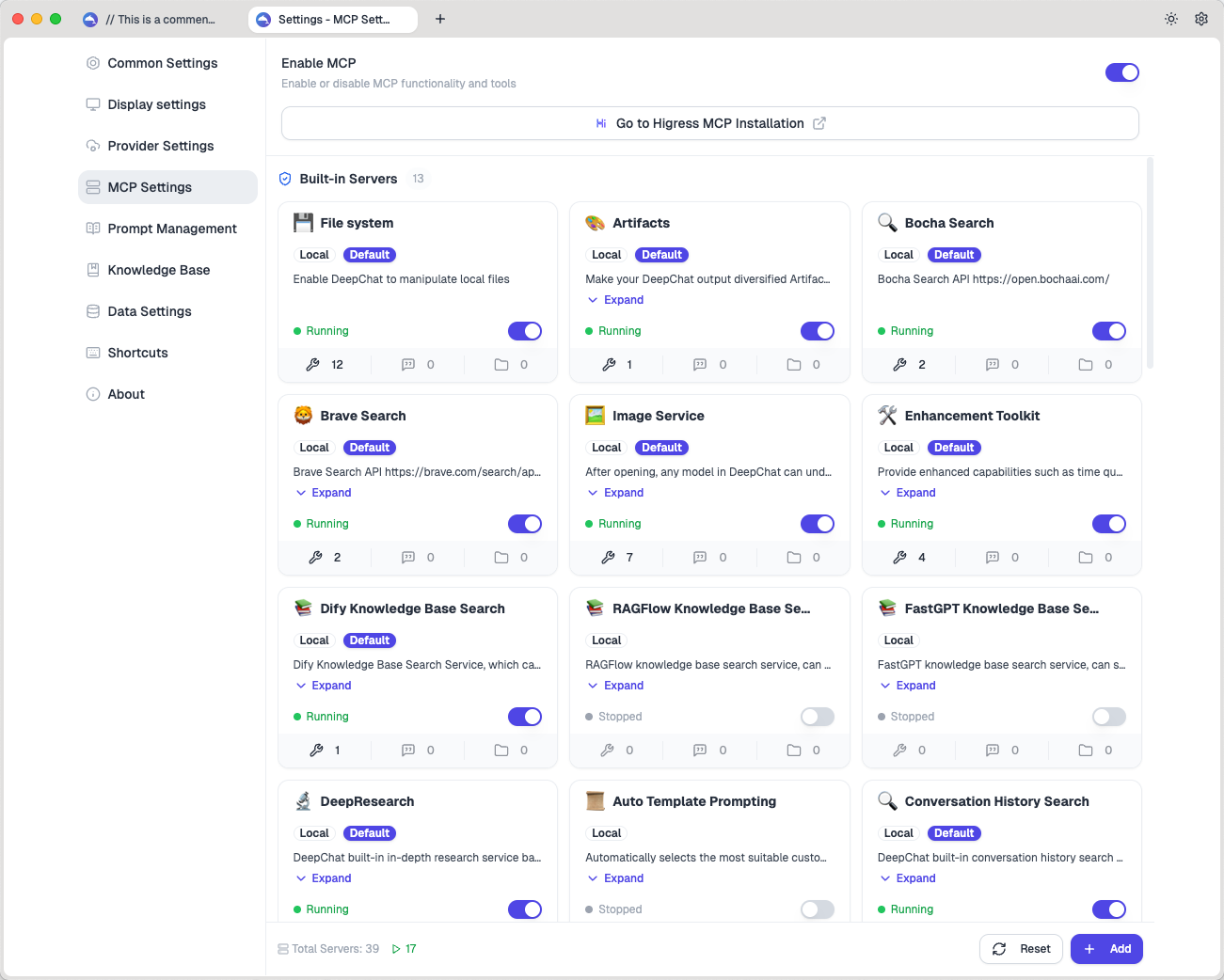Screen dimensions: 1224x980
Task: Click the Built-in Servers shield icon
Action: [x=285, y=179]
